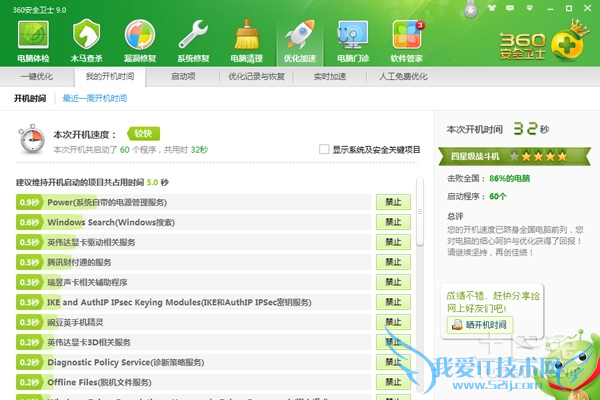Open 电脑清理 broom icon

[x=247, y=41]
